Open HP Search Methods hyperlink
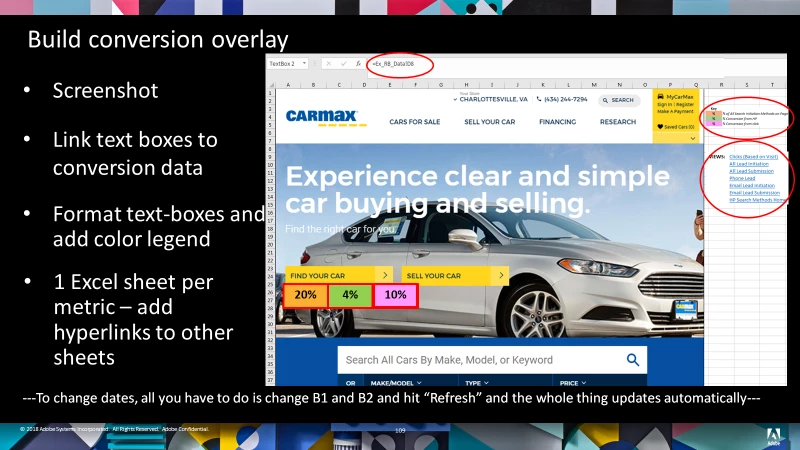 757,199
